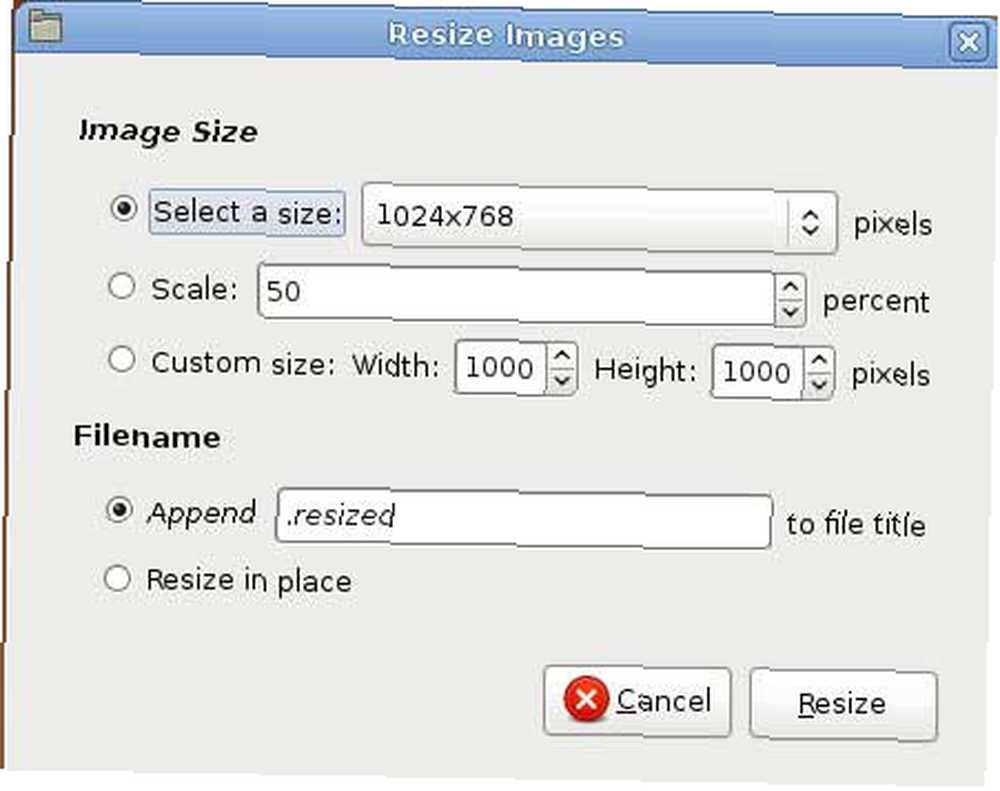Screen dimensions: 1000x791
Task: Click the Resize button
Action: (x=843, y=705)
